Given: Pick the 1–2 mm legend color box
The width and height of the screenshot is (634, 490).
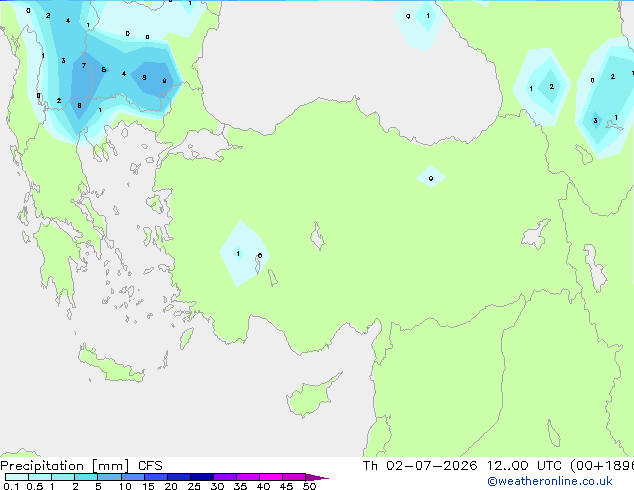Looking at the screenshot, I should point(63,477).
